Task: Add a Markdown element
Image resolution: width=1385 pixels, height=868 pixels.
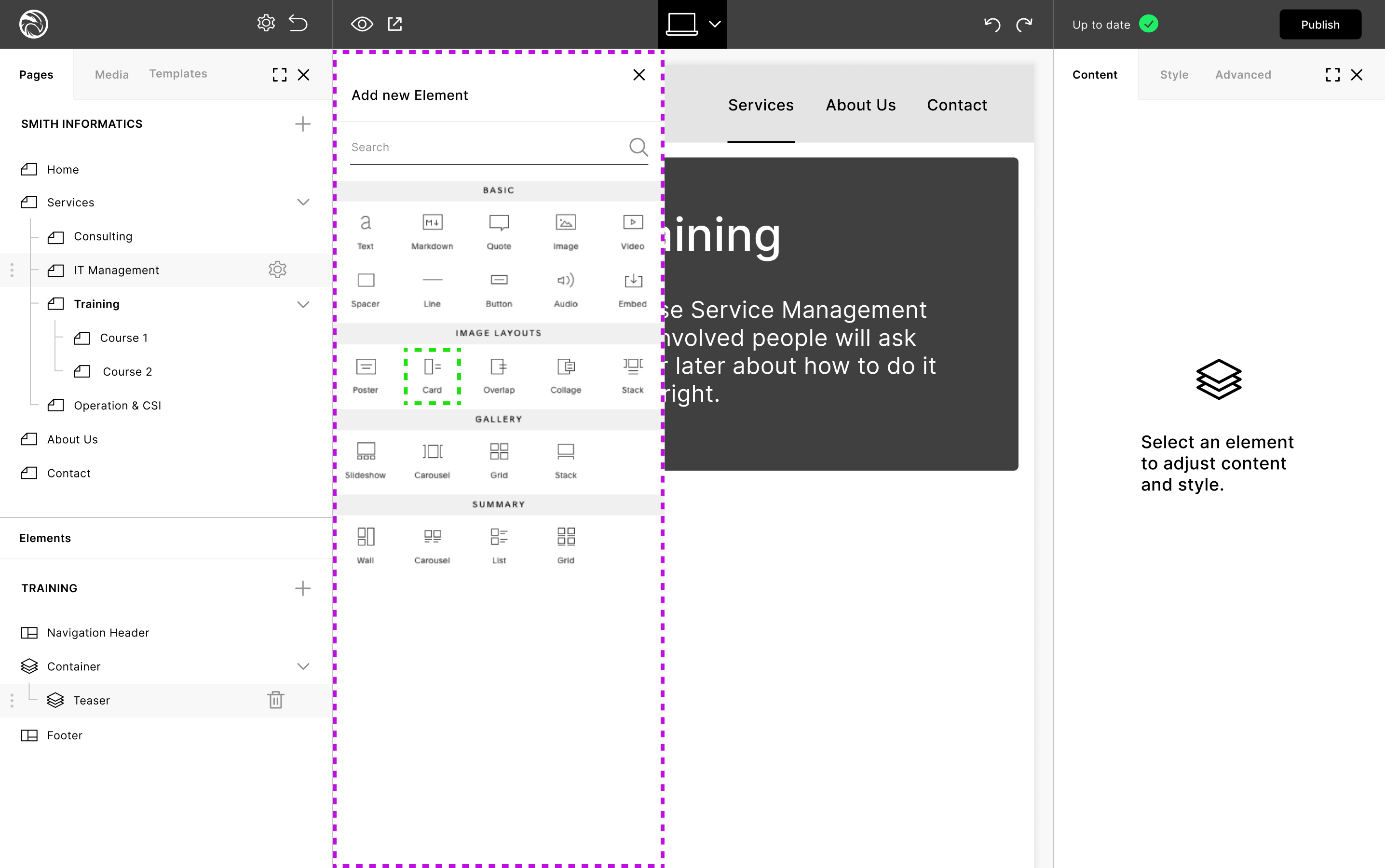Action: pyautogui.click(x=432, y=231)
